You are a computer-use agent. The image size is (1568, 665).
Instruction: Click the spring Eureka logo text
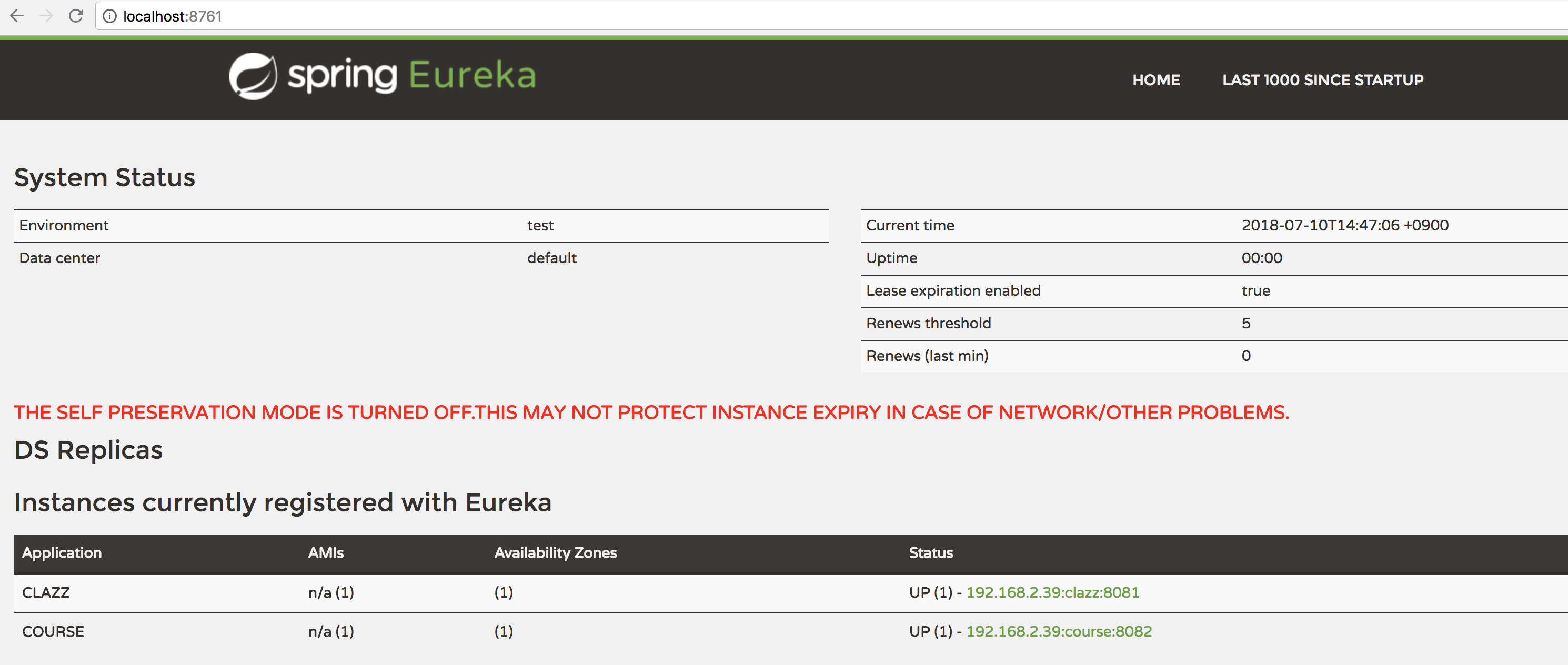[x=411, y=76]
